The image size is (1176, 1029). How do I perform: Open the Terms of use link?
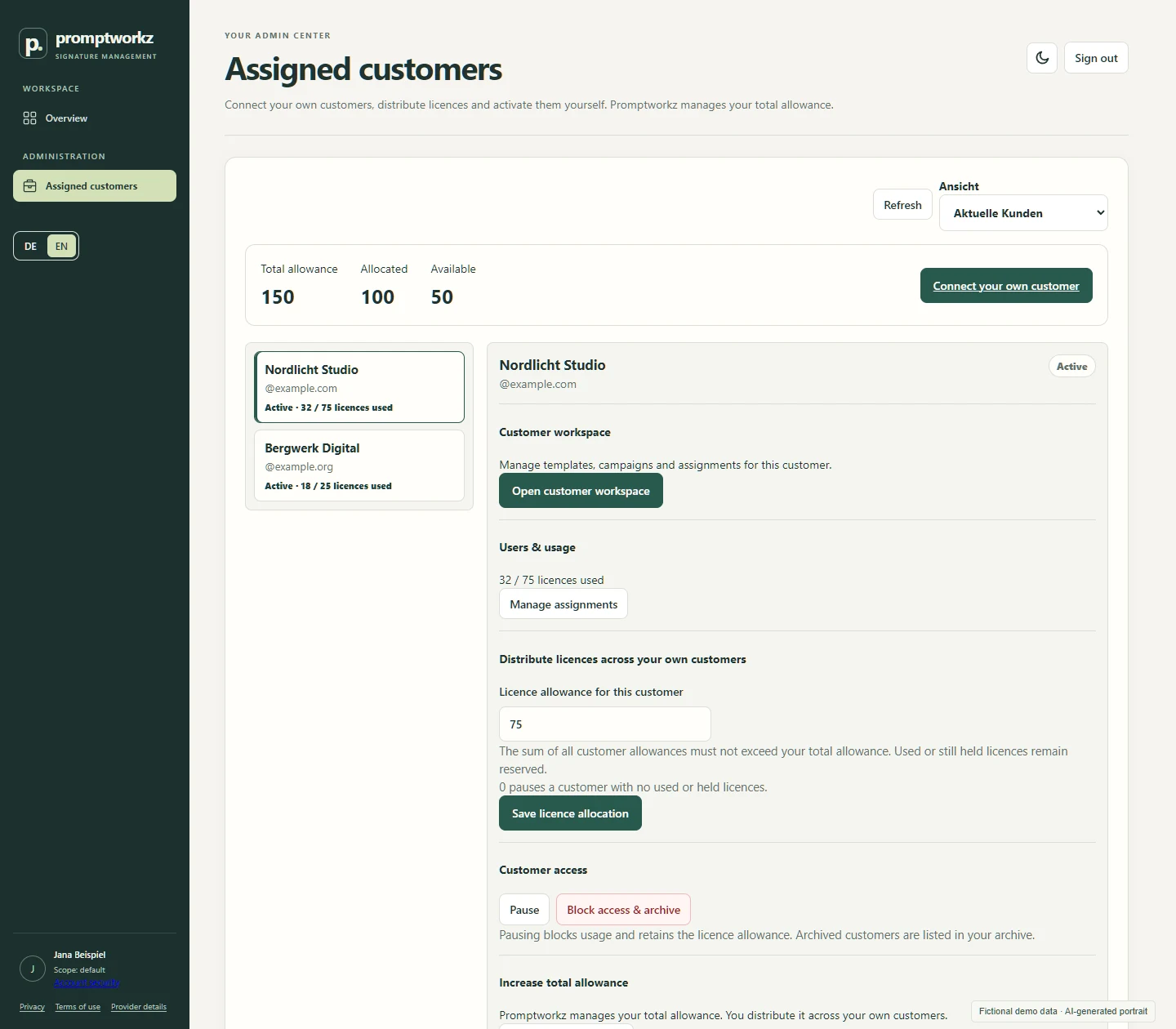pyautogui.click(x=78, y=1007)
